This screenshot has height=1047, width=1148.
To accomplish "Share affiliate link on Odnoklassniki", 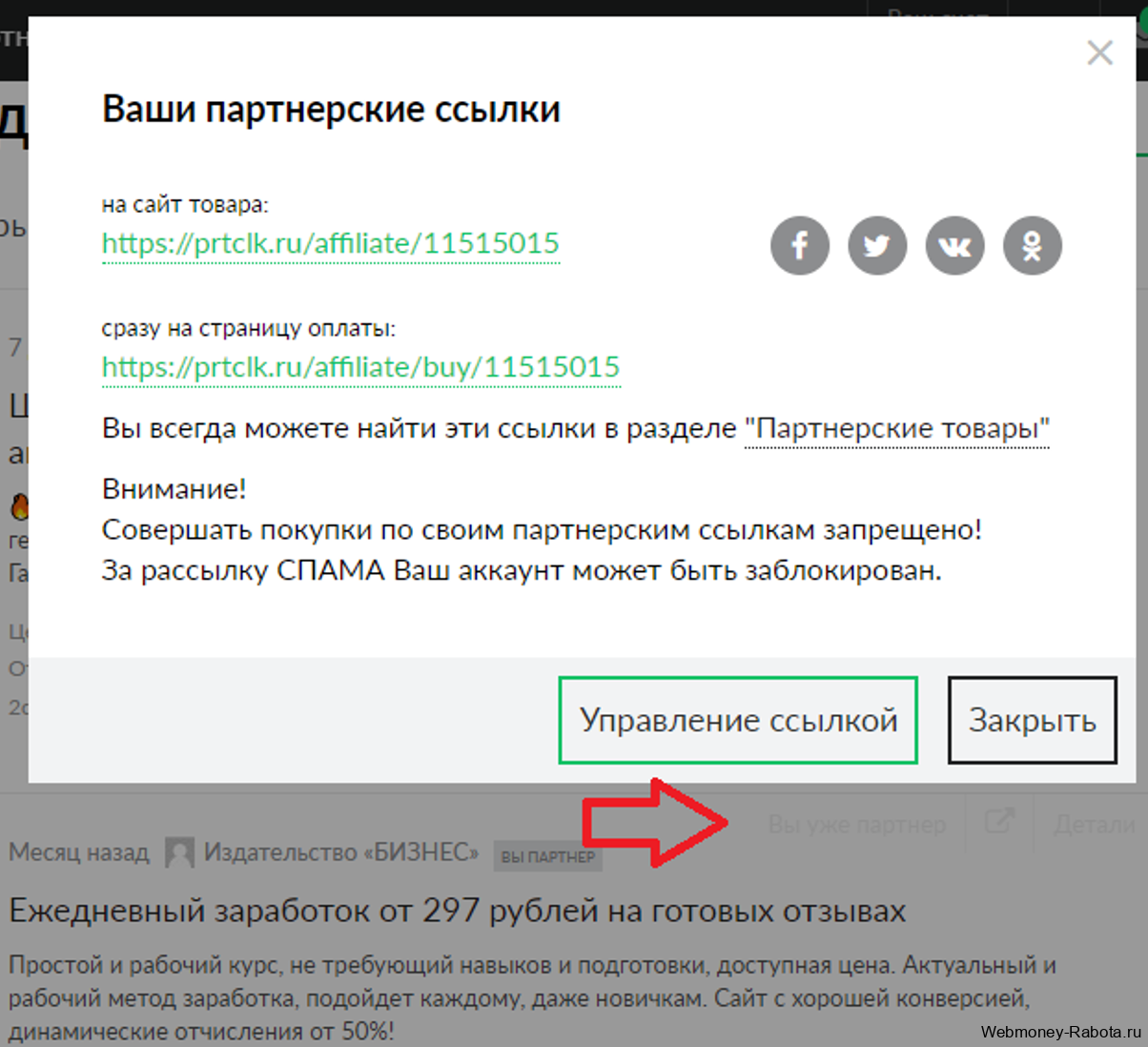I will [1032, 245].
